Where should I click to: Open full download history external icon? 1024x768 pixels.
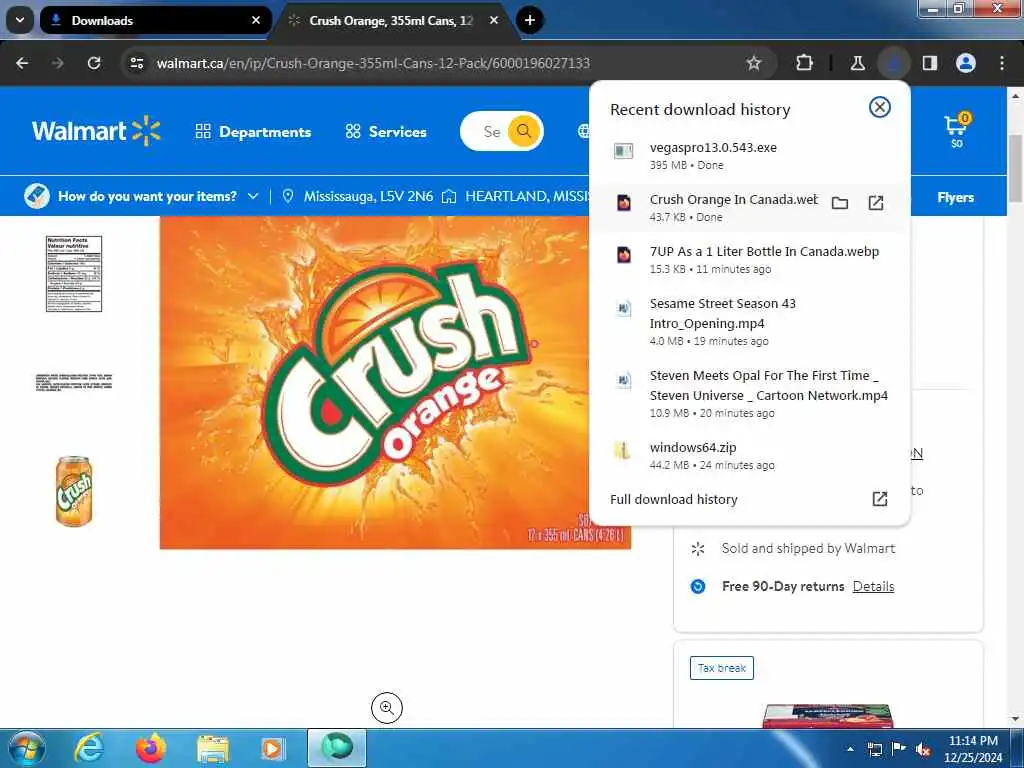[880, 499]
